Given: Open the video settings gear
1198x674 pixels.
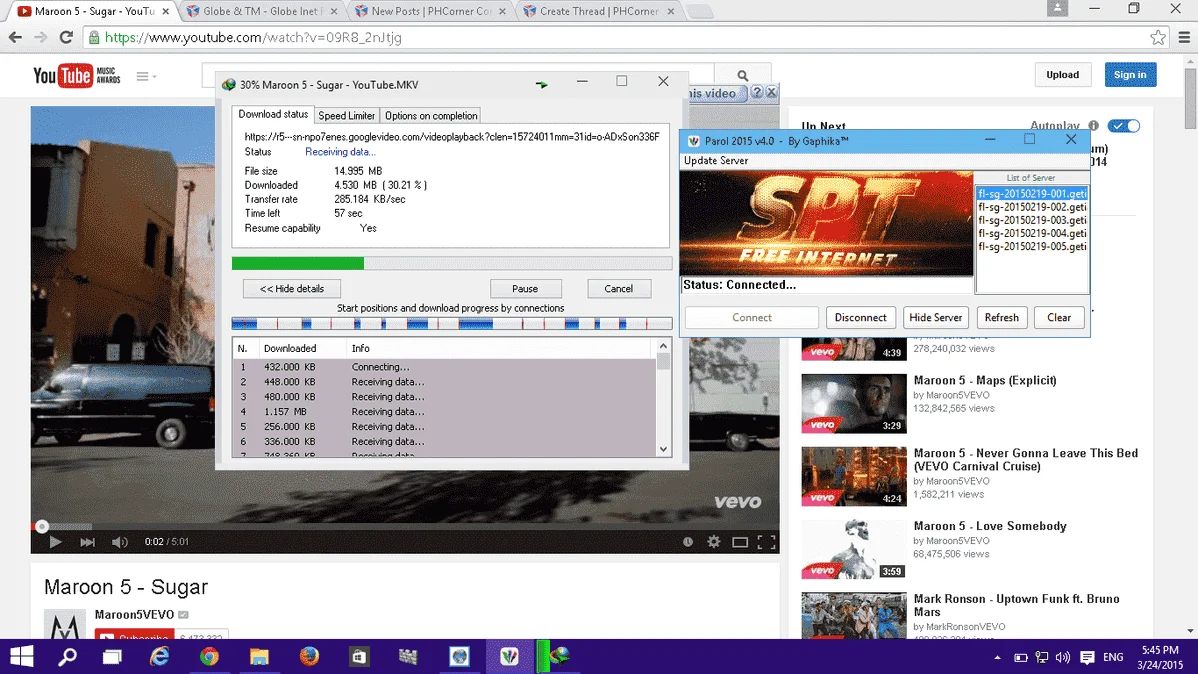Looking at the screenshot, I should tap(714, 542).
